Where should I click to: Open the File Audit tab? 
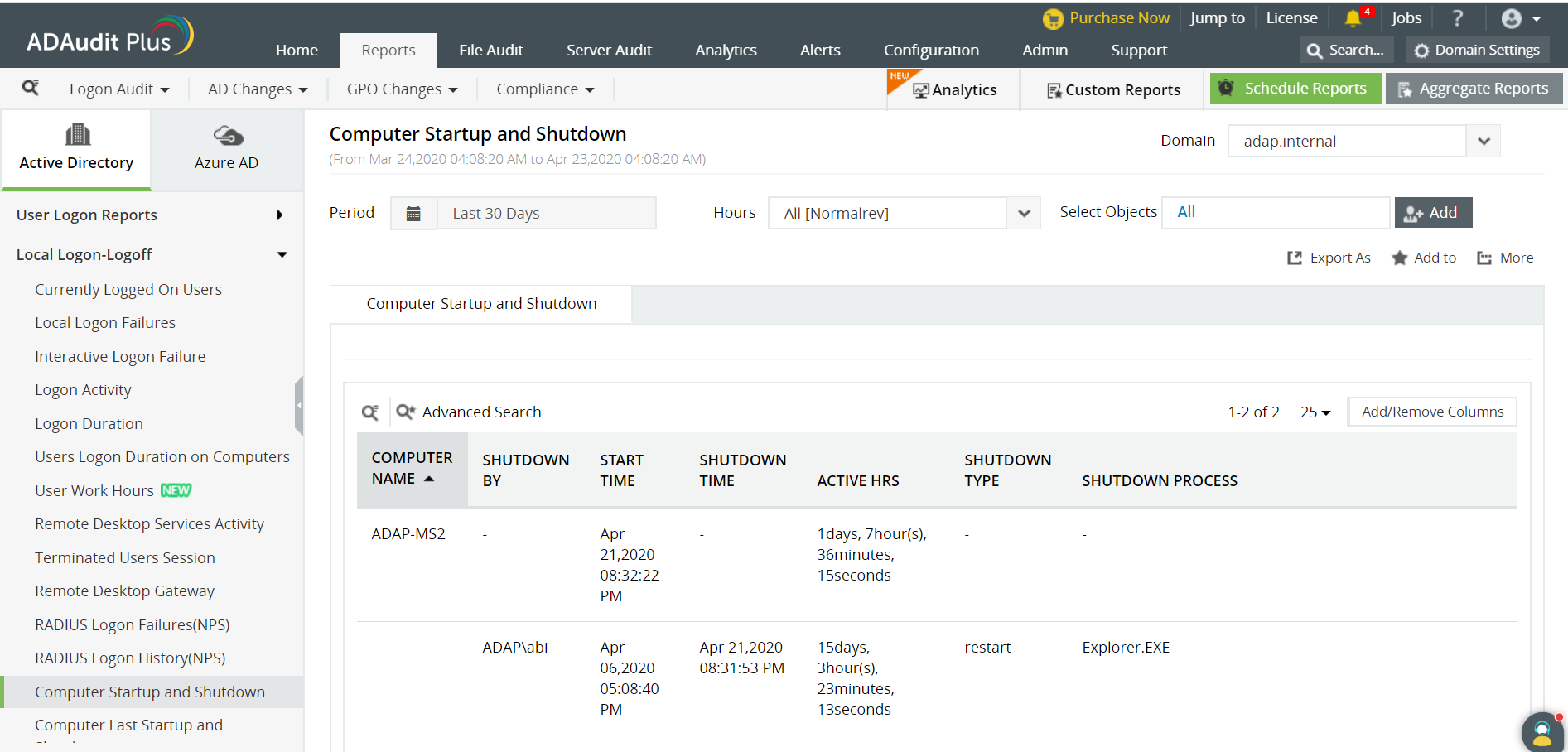[490, 51]
